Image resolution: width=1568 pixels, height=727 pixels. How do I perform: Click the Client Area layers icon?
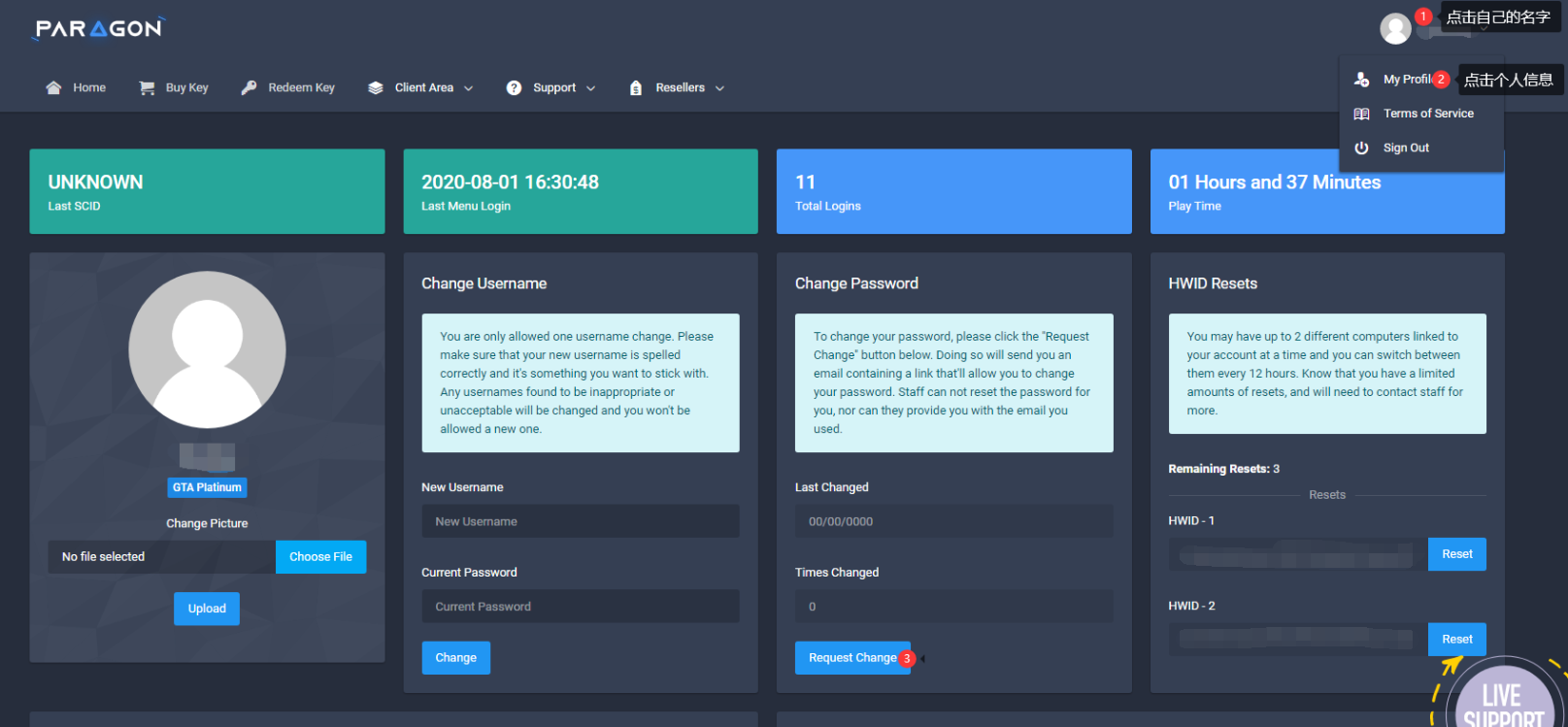point(376,87)
